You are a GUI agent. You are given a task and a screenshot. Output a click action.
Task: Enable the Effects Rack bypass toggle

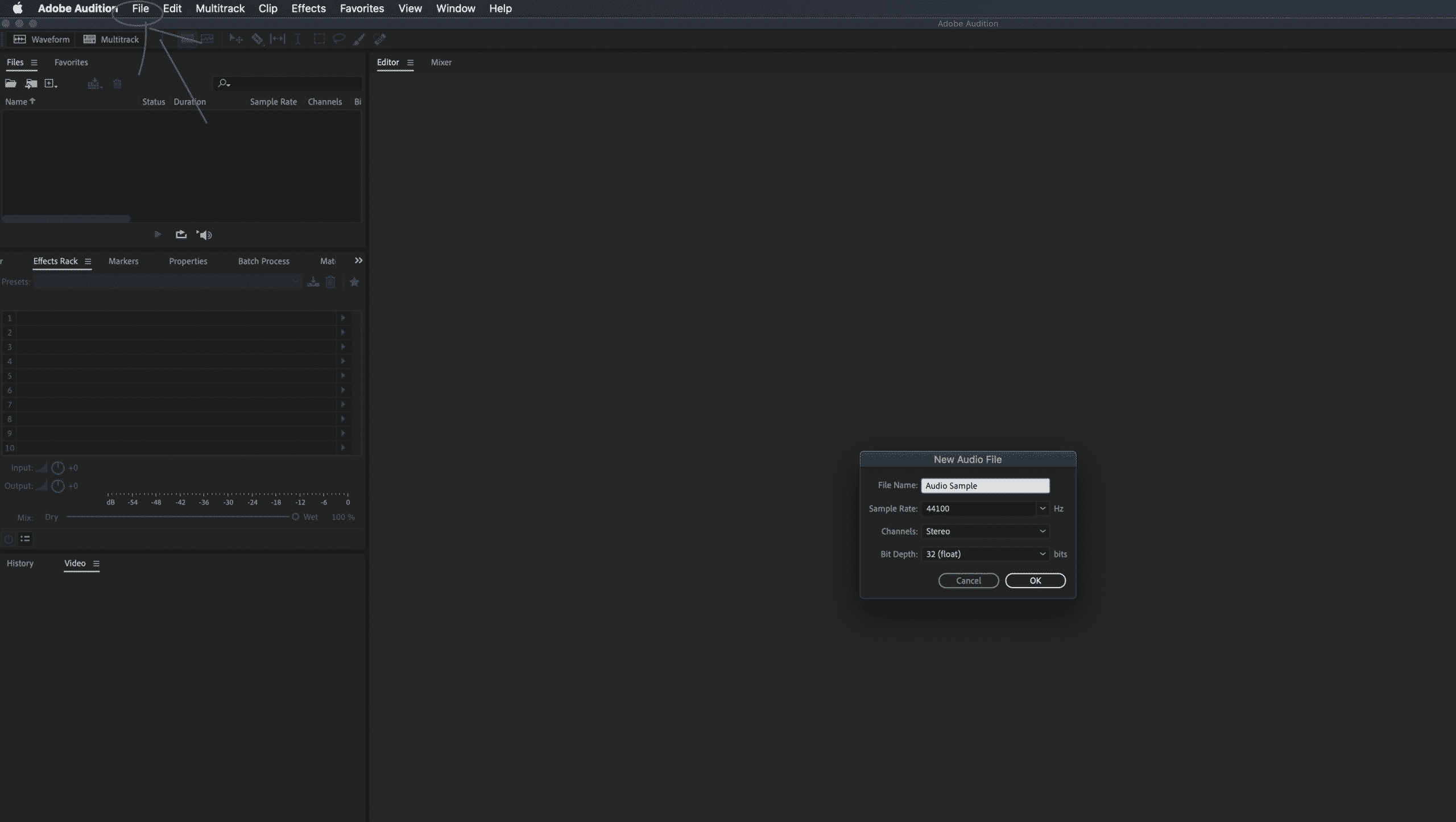(8, 539)
